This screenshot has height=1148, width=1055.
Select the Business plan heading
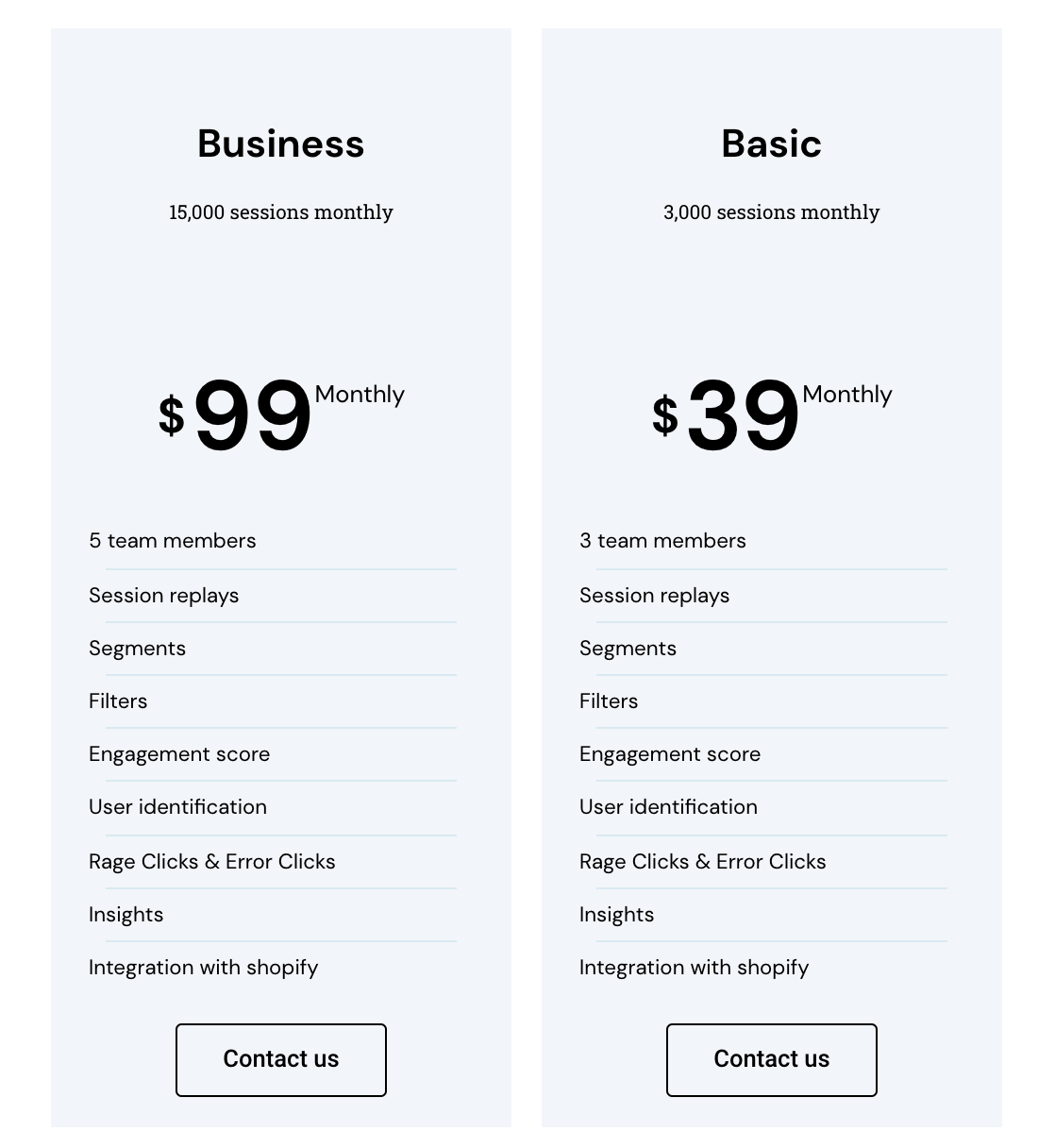[281, 143]
